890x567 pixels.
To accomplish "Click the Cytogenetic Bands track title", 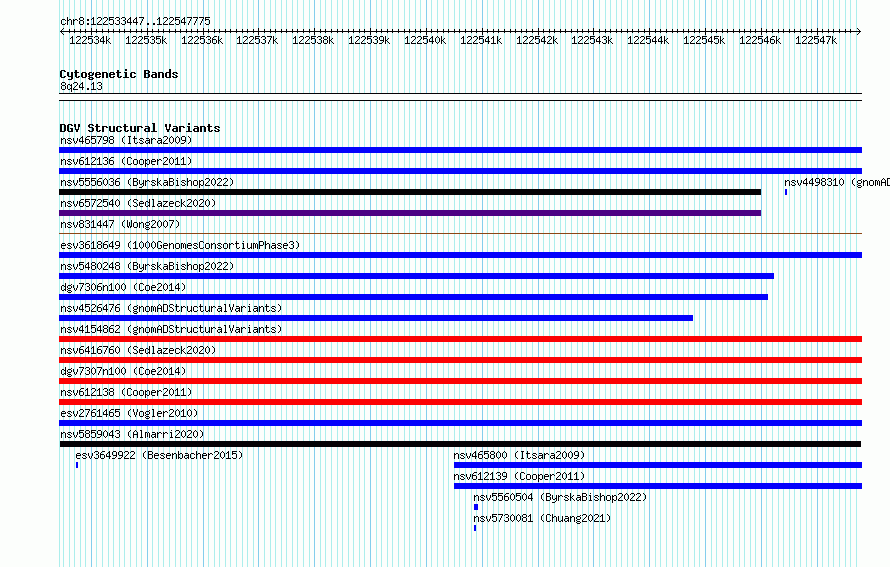I will point(119,74).
